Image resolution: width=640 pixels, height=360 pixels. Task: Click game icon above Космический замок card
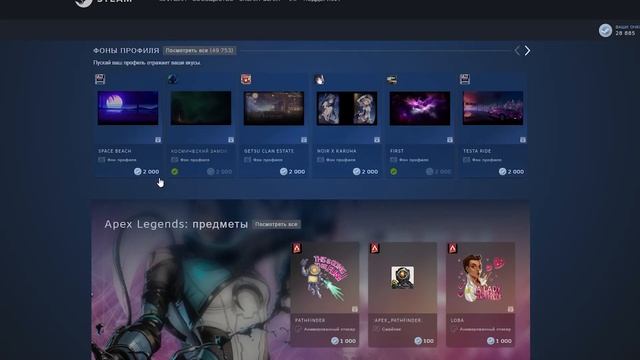pos(173,79)
